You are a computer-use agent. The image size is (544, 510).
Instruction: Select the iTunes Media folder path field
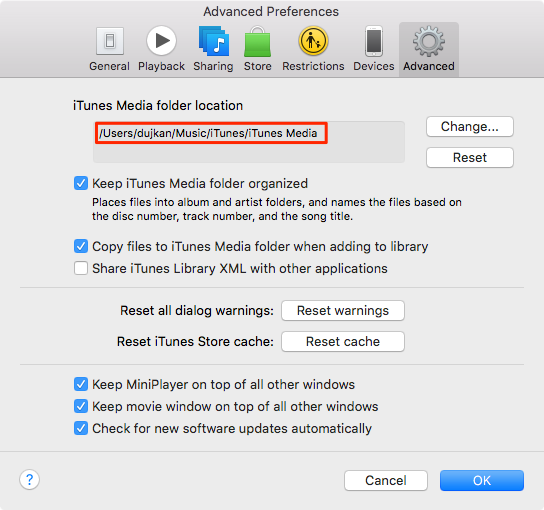point(249,142)
